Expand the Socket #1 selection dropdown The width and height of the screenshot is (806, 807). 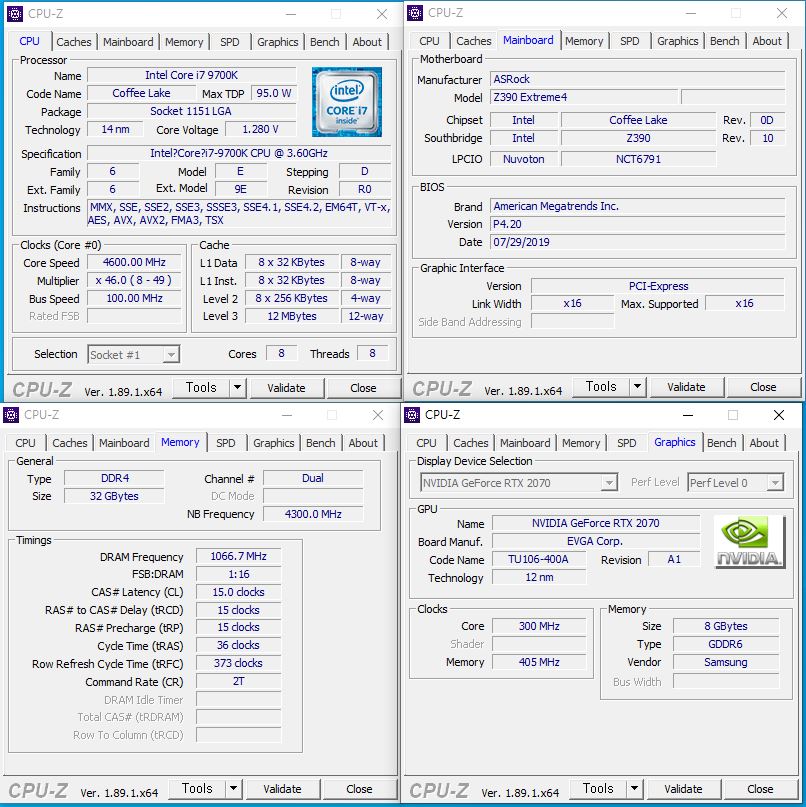[x=171, y=354]
